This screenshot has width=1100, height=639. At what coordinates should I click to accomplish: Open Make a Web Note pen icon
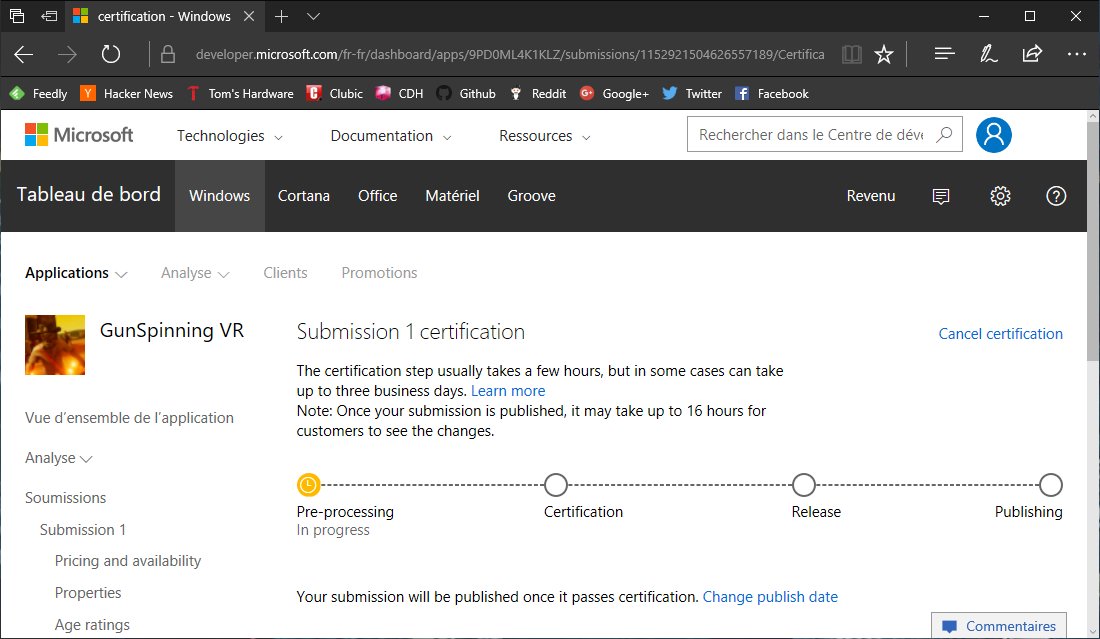[x=988, y=53]
